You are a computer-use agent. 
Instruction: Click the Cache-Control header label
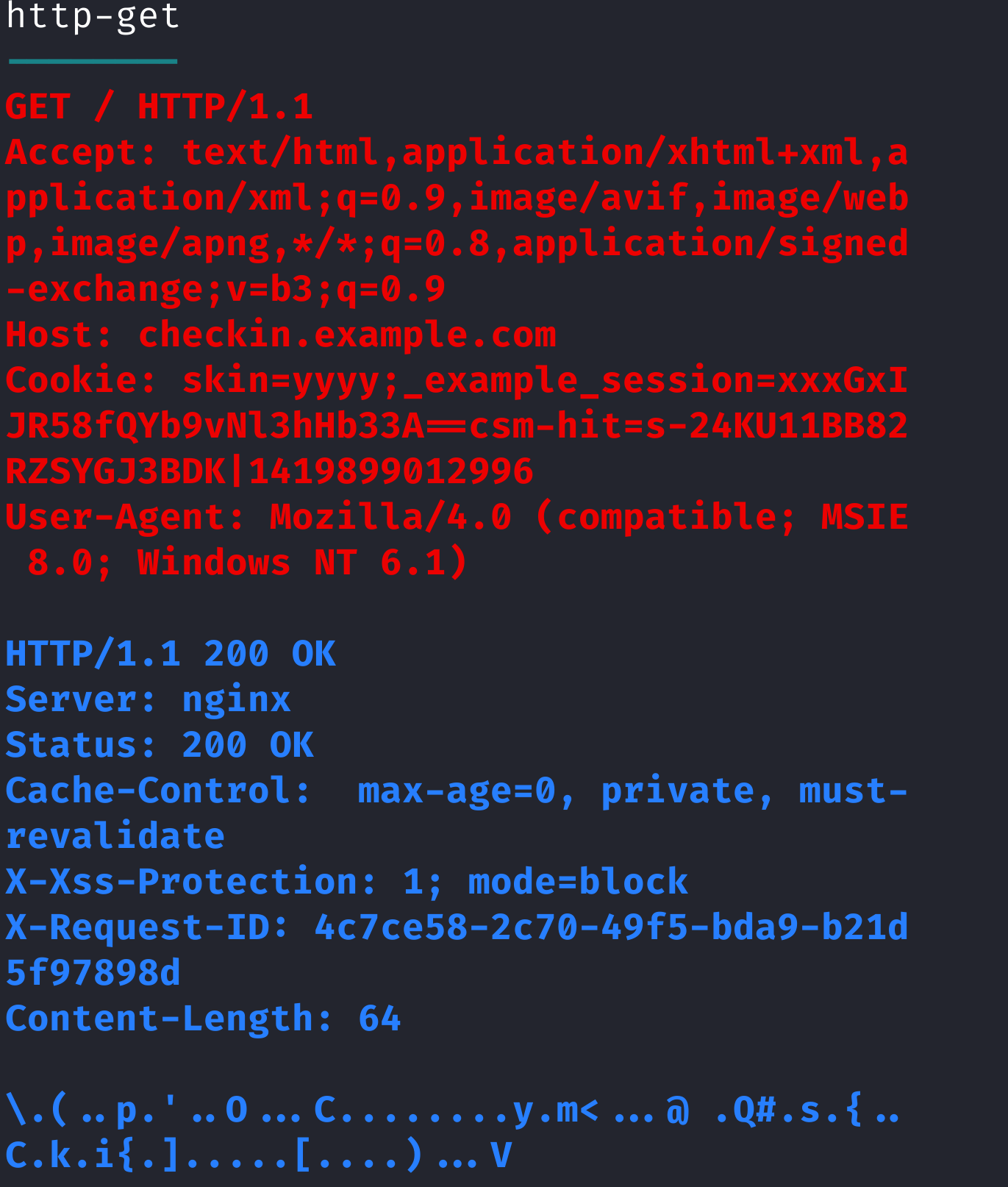click(x=149, y=791)
